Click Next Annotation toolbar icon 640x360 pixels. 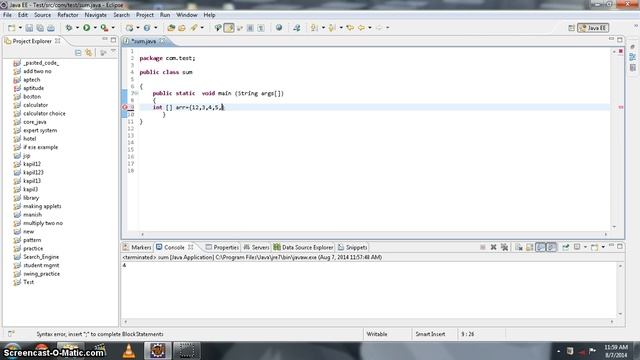point(314,28)
